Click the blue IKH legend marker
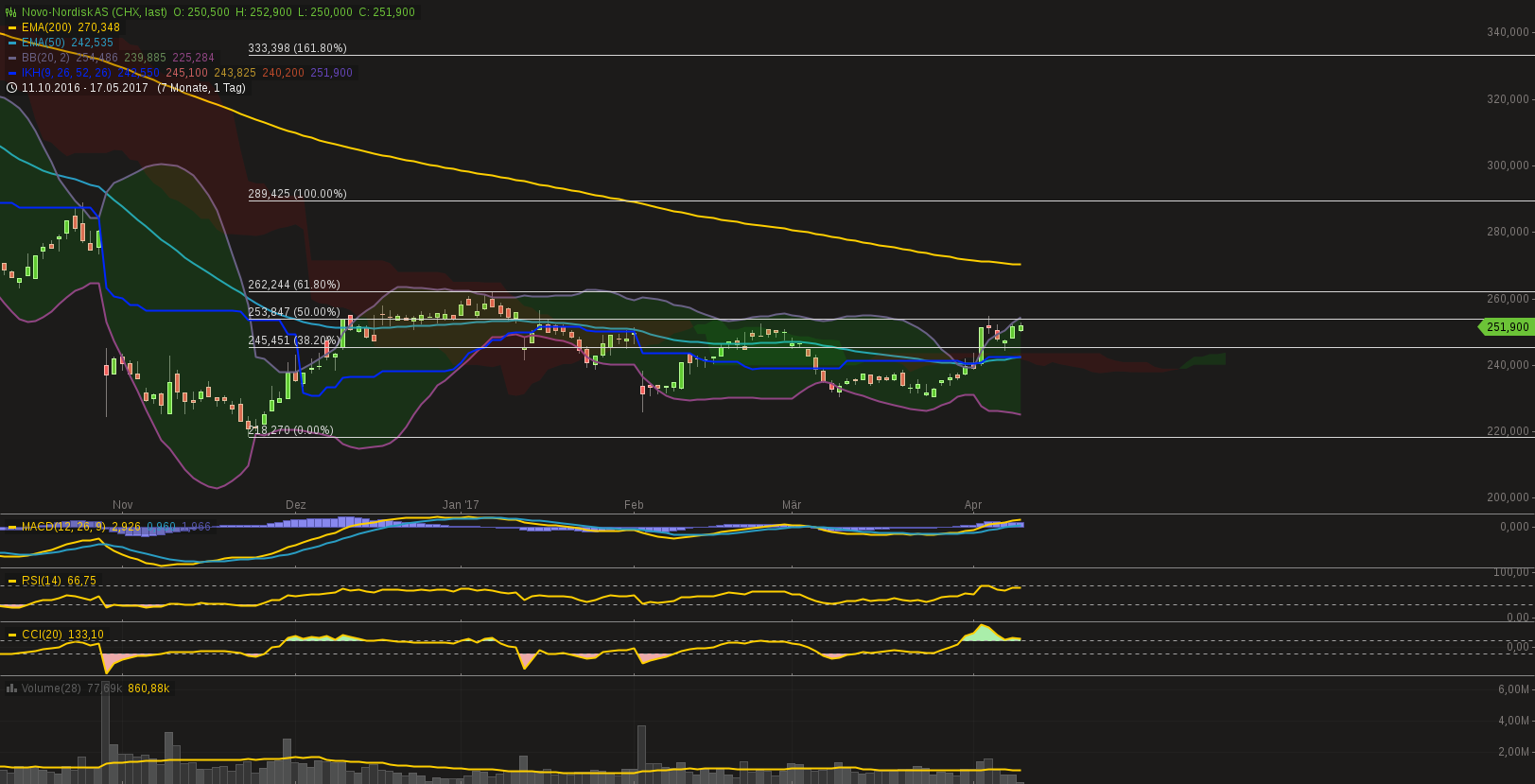Screen dimensions: 1535x784 [x=12, y=73]
